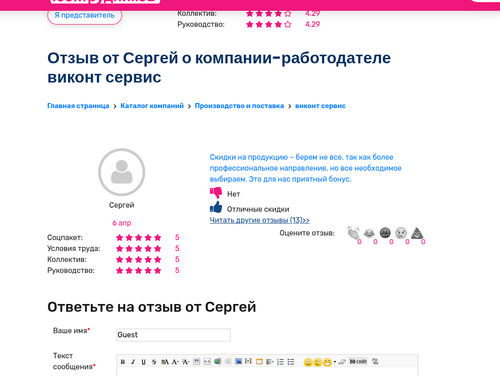Open the 'виконт сервис' breadcrumb link
Image resolution: width=500 pixels, height=376 pixels.
[x=320, y=106]
